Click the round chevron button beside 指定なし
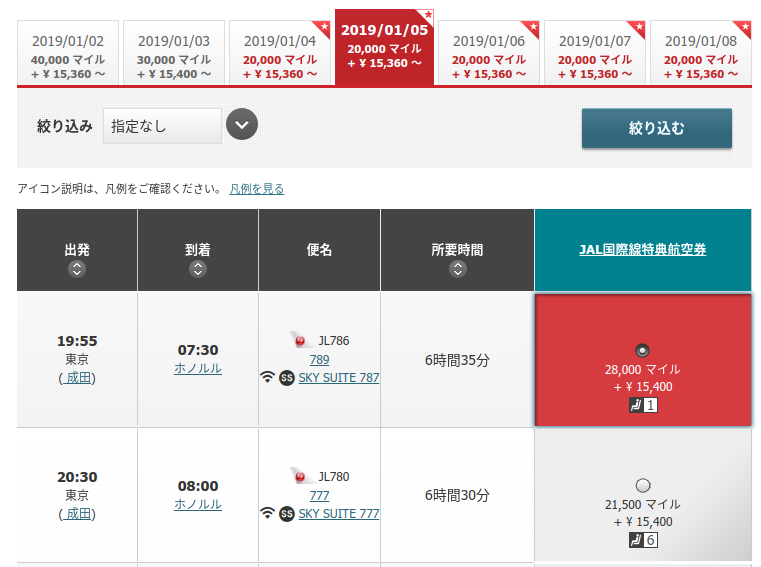Screen dimensions: 761x567 pyautogui.click(x=242, y=124)
